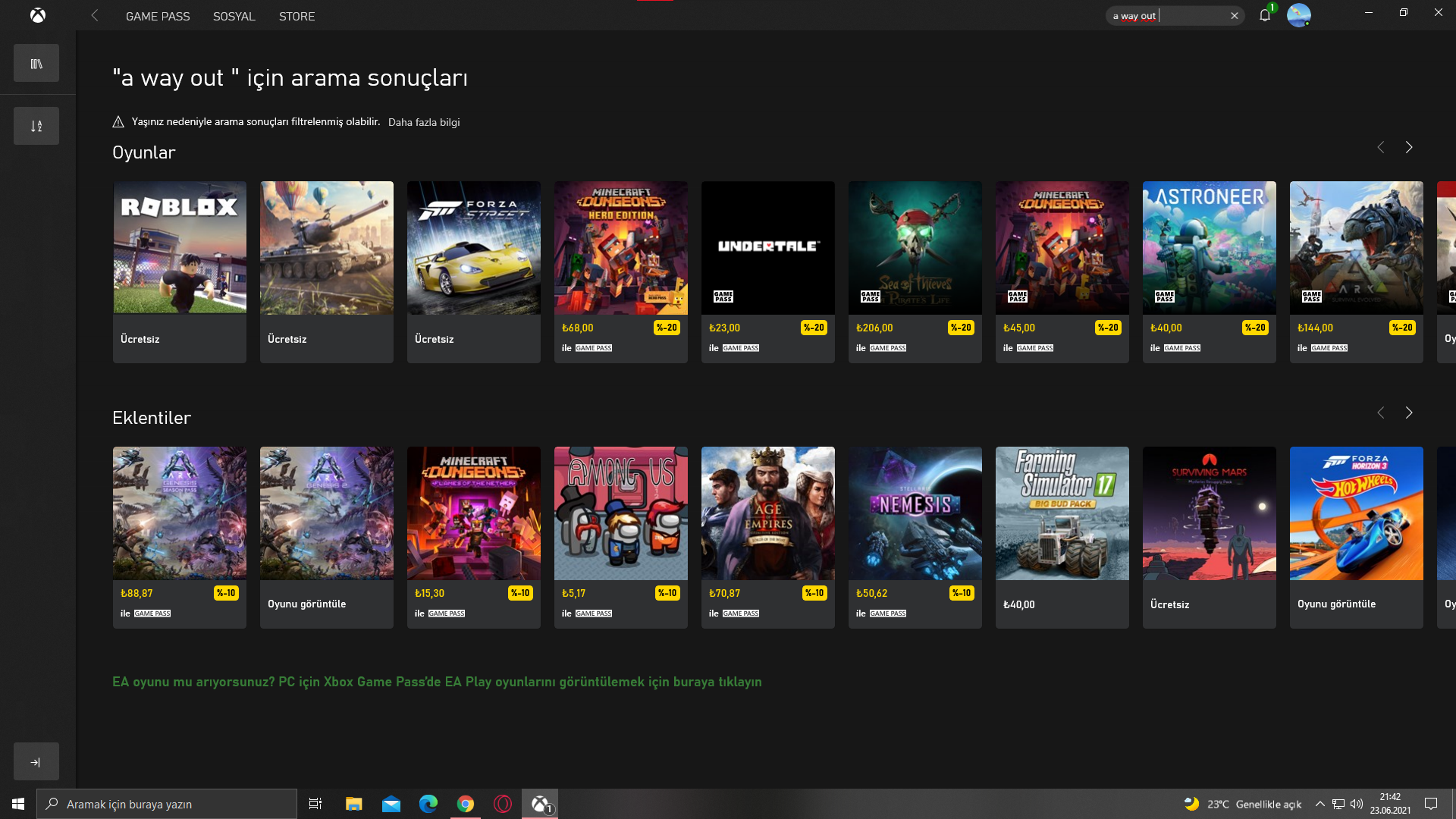The height and width of the screenshot is (819, 1456).
Task: Open Surviving Mars add-on card
Action: pos(1210,537)
